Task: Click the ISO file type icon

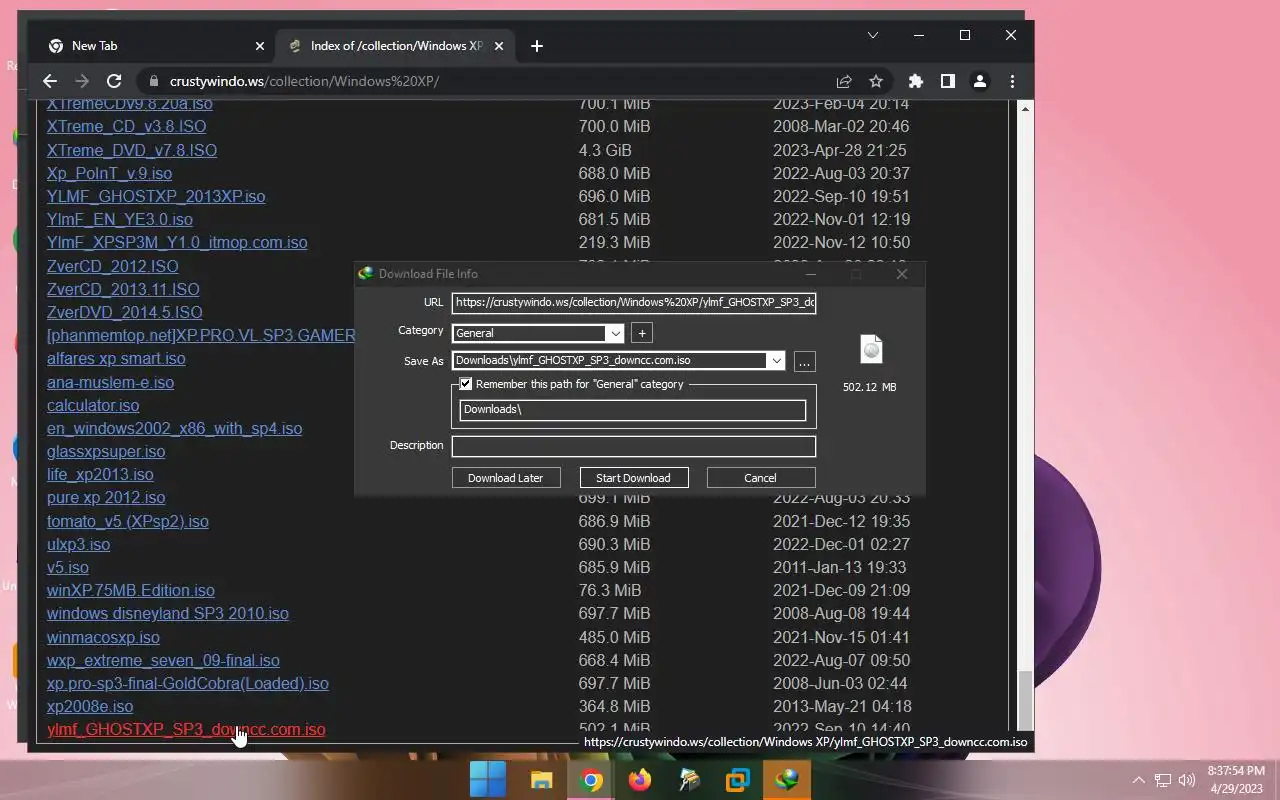Action: pyautogui.click(x=871, y=349)
